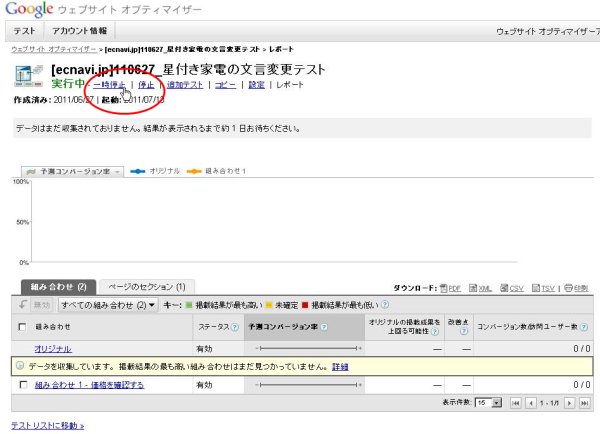Screen dimensions: 600x434
Task: Go to next page of results
Action: 570,402
